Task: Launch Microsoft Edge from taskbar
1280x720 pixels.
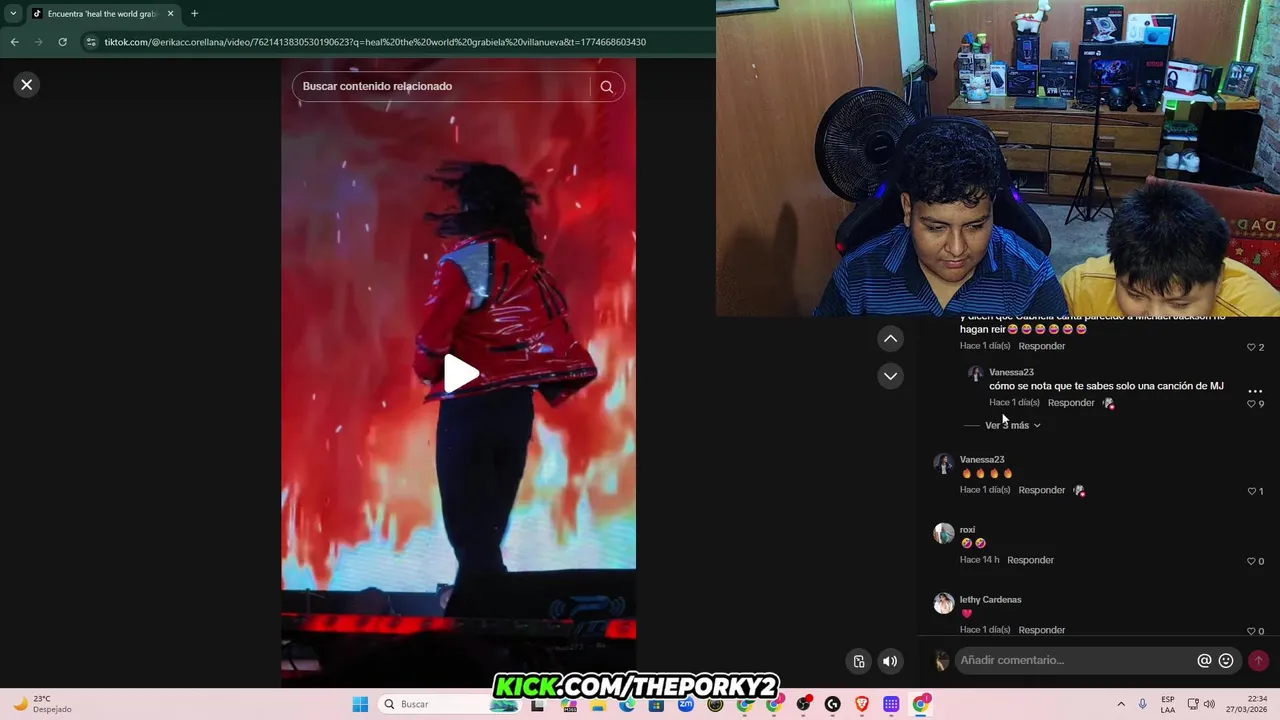Action: point(627,704)
